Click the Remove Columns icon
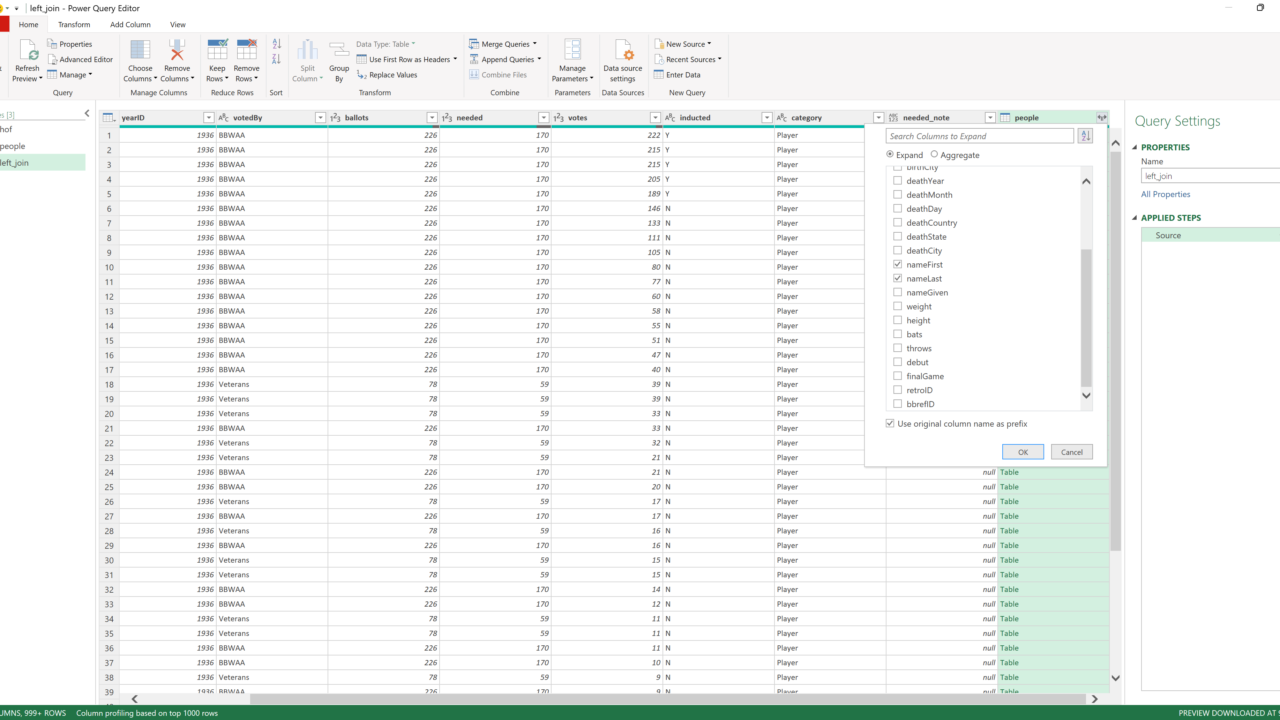This screenshot has height=720, width=1280. click(x=177, y=50)
